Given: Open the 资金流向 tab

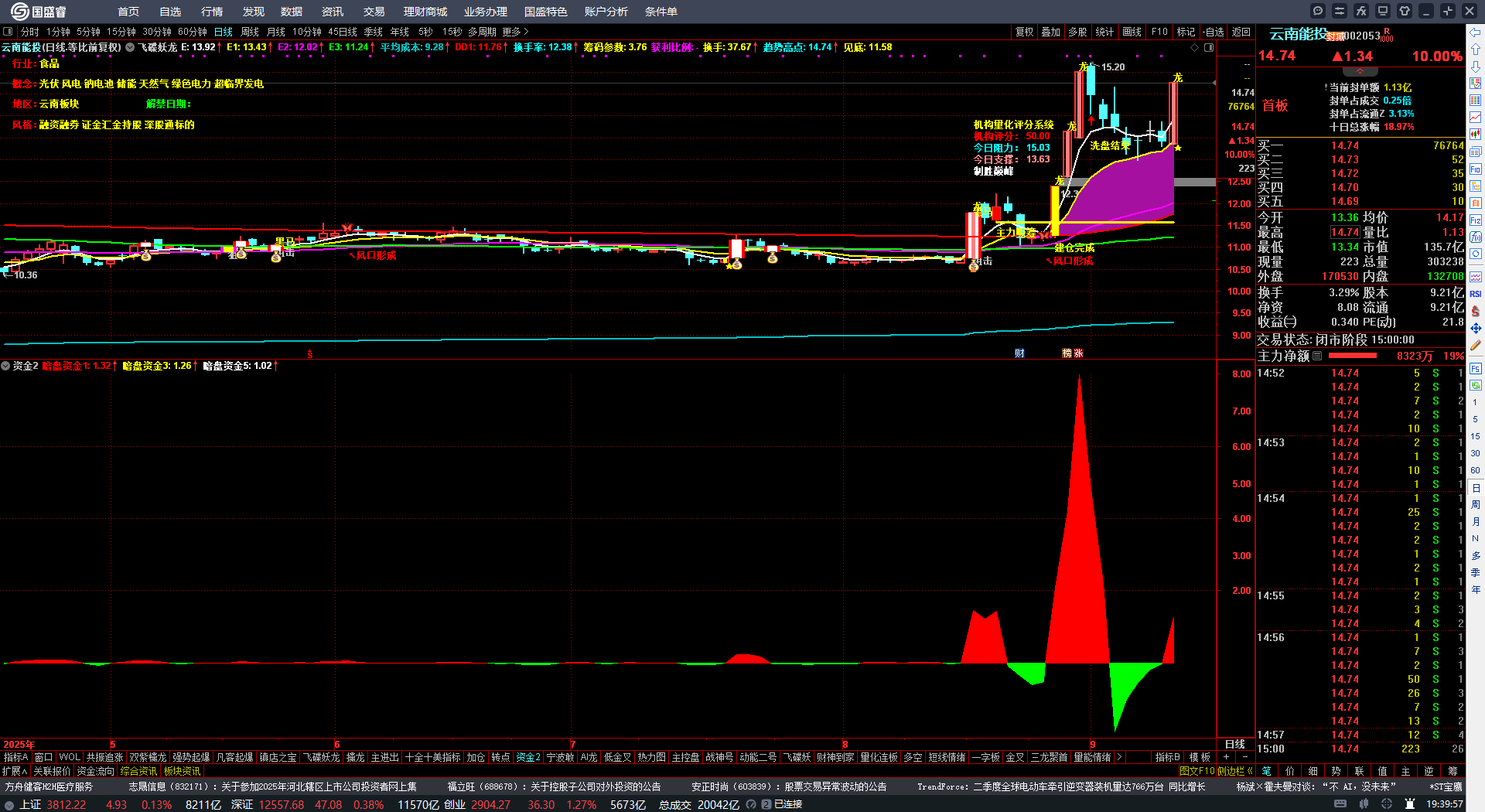Looking at the screenshot, I should (x=95, y=771).
